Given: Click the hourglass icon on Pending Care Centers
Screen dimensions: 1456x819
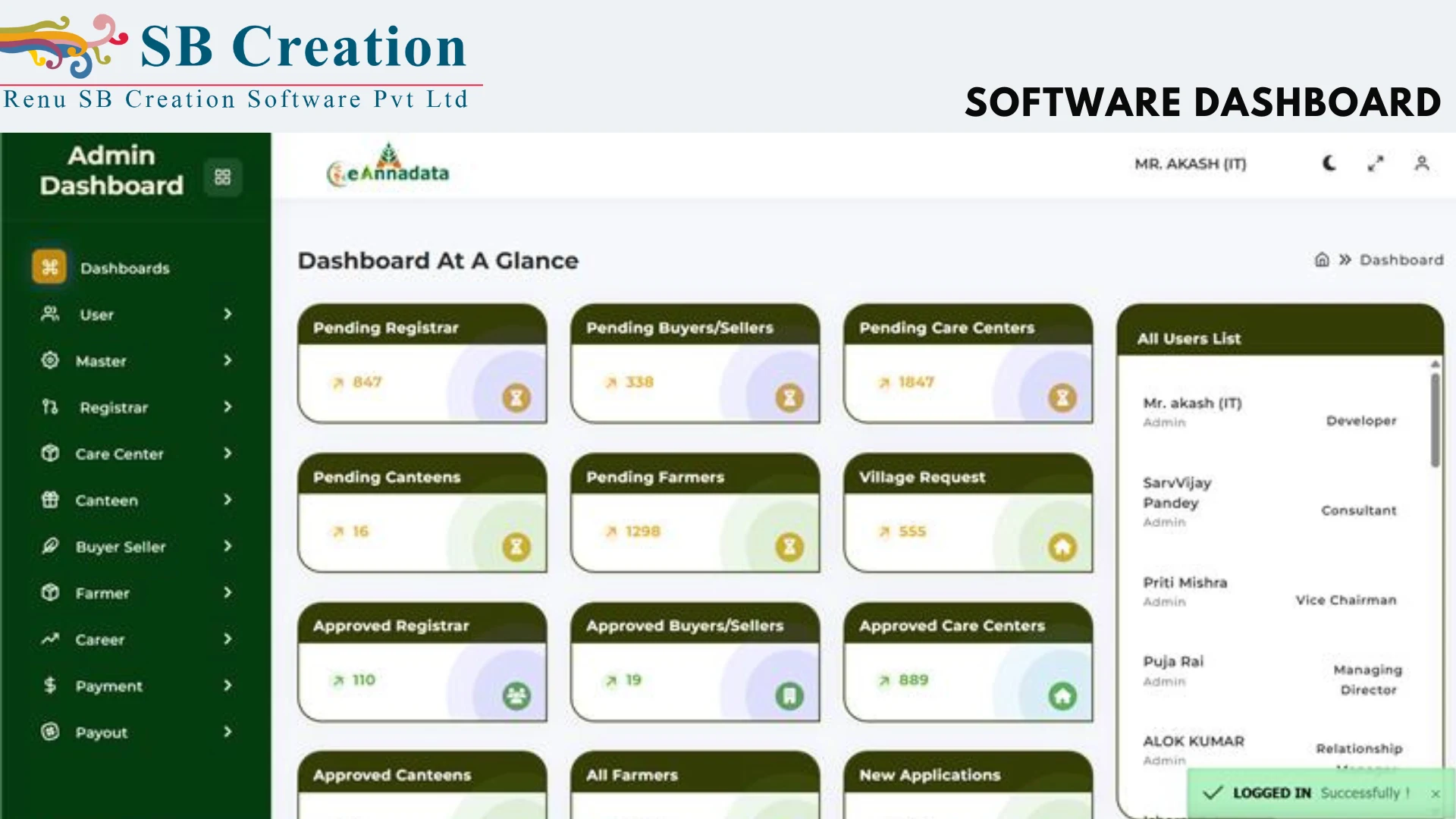Looking at the screenshot, I should (x=1062, y=397).
